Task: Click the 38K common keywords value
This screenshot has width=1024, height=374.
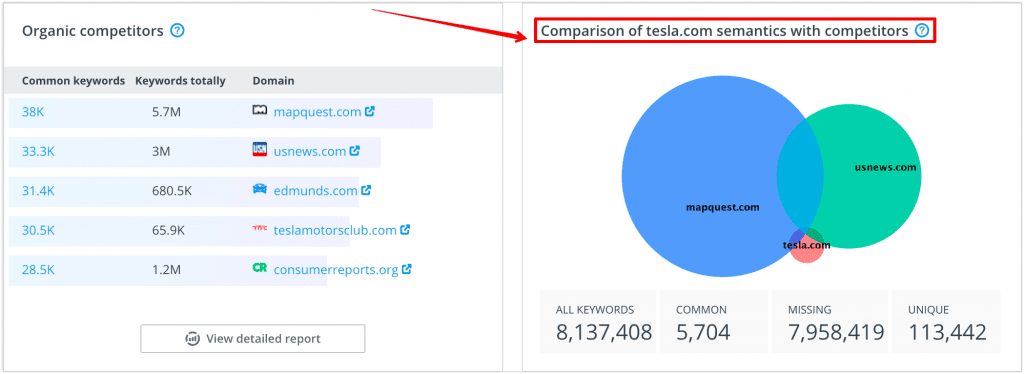Action: coord(33,112)
